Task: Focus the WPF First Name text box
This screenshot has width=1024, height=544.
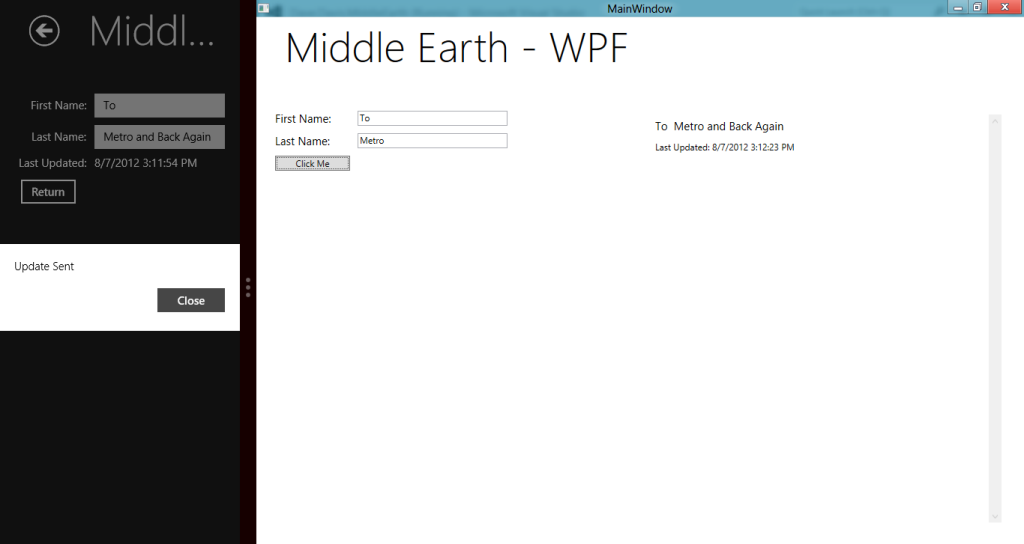Action: pos(432,118)
